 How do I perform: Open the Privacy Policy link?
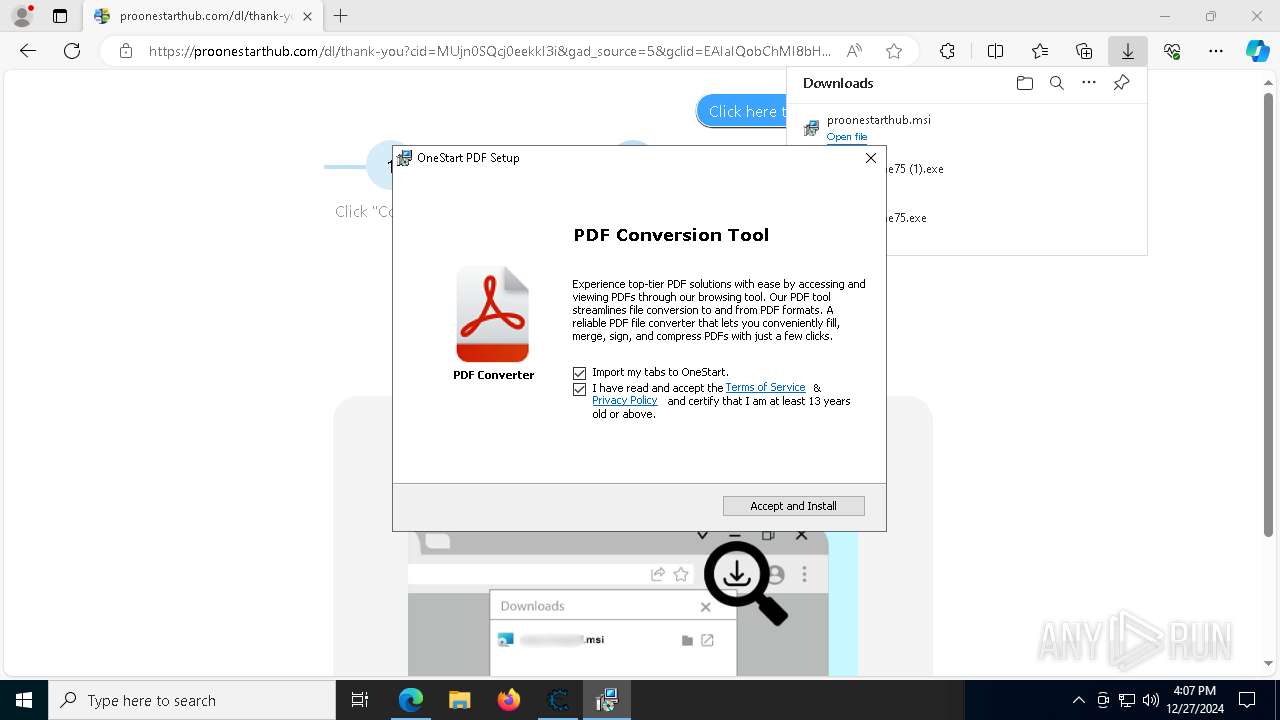tap(624, 400)
